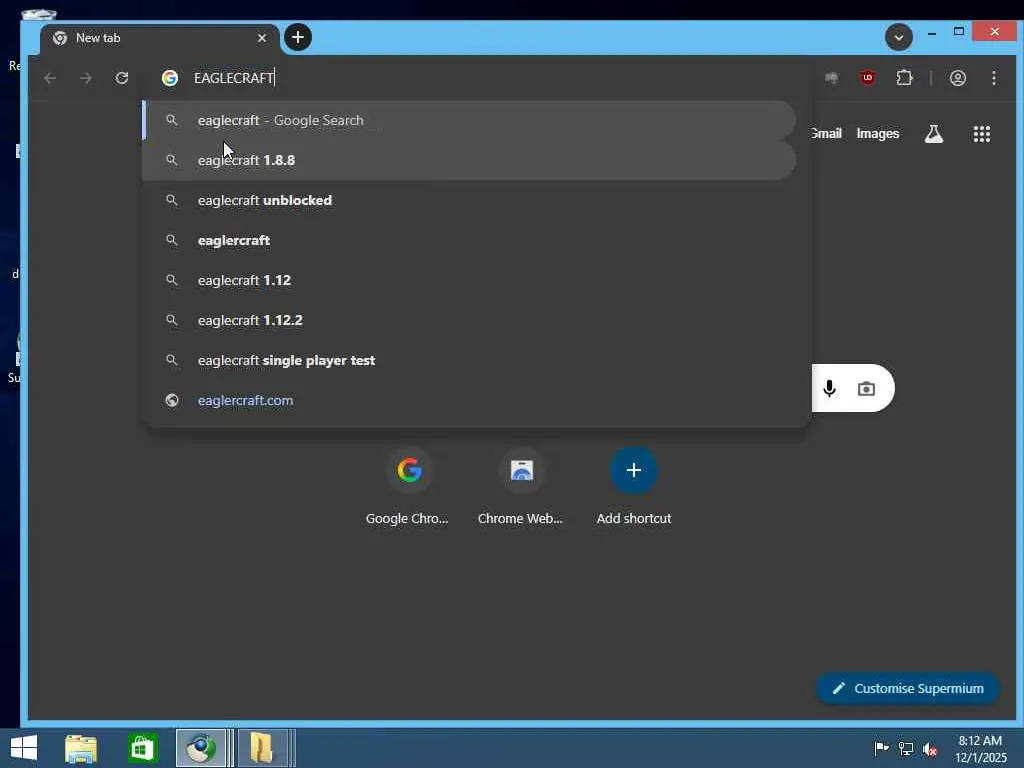Select suggestion eaglecraft 1.12

[x=469, y=280]
